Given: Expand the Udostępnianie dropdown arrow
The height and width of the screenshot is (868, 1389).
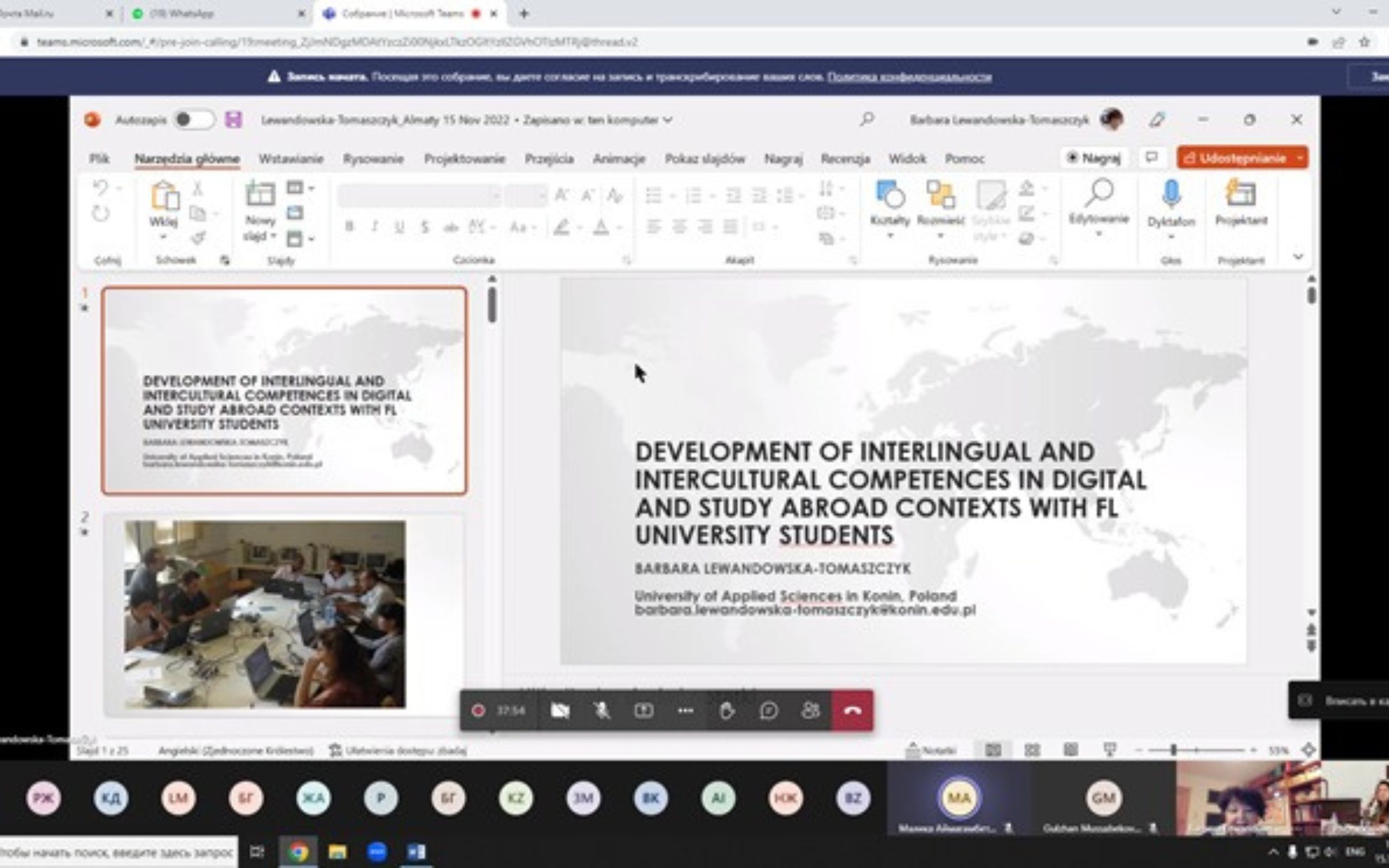Looking at the screenshot, I should [1299, 158].
